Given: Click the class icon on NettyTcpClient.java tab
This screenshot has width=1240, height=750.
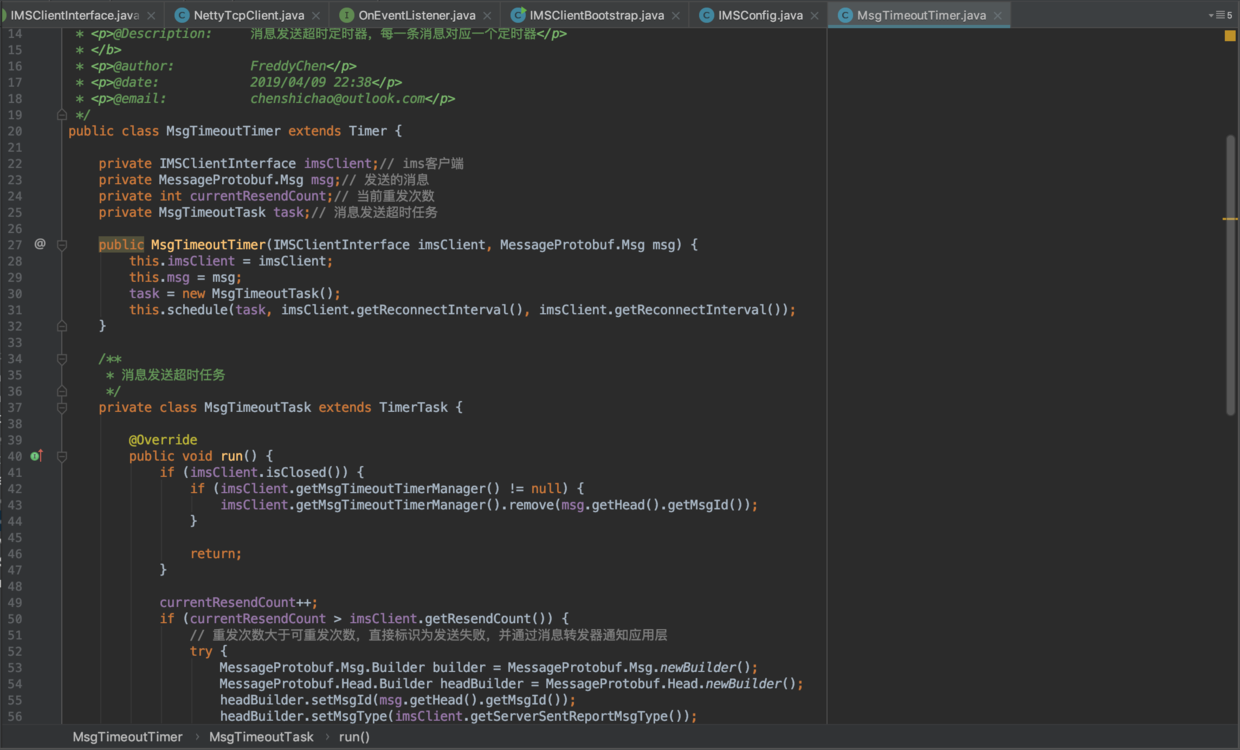Looking at the screenshot, I should point(181,15).
